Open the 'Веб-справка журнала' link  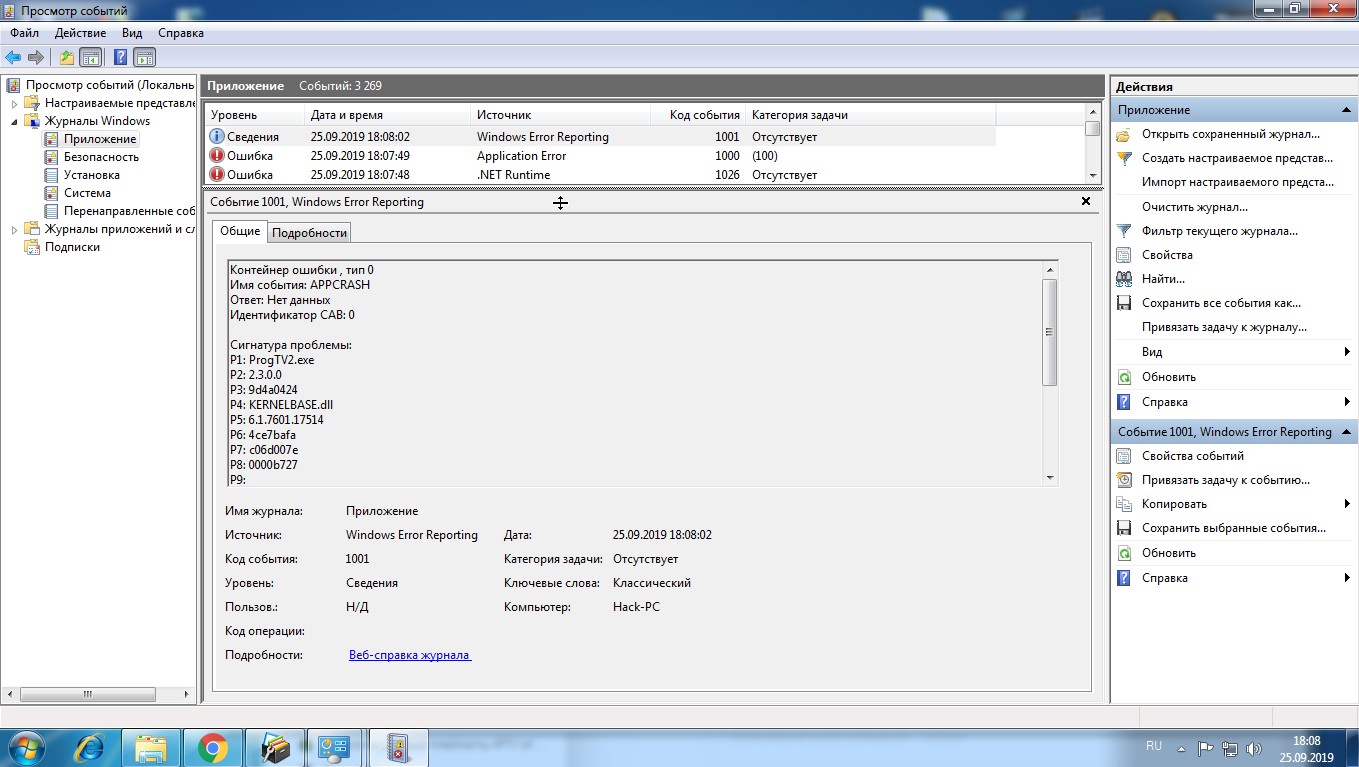(409, 655)
